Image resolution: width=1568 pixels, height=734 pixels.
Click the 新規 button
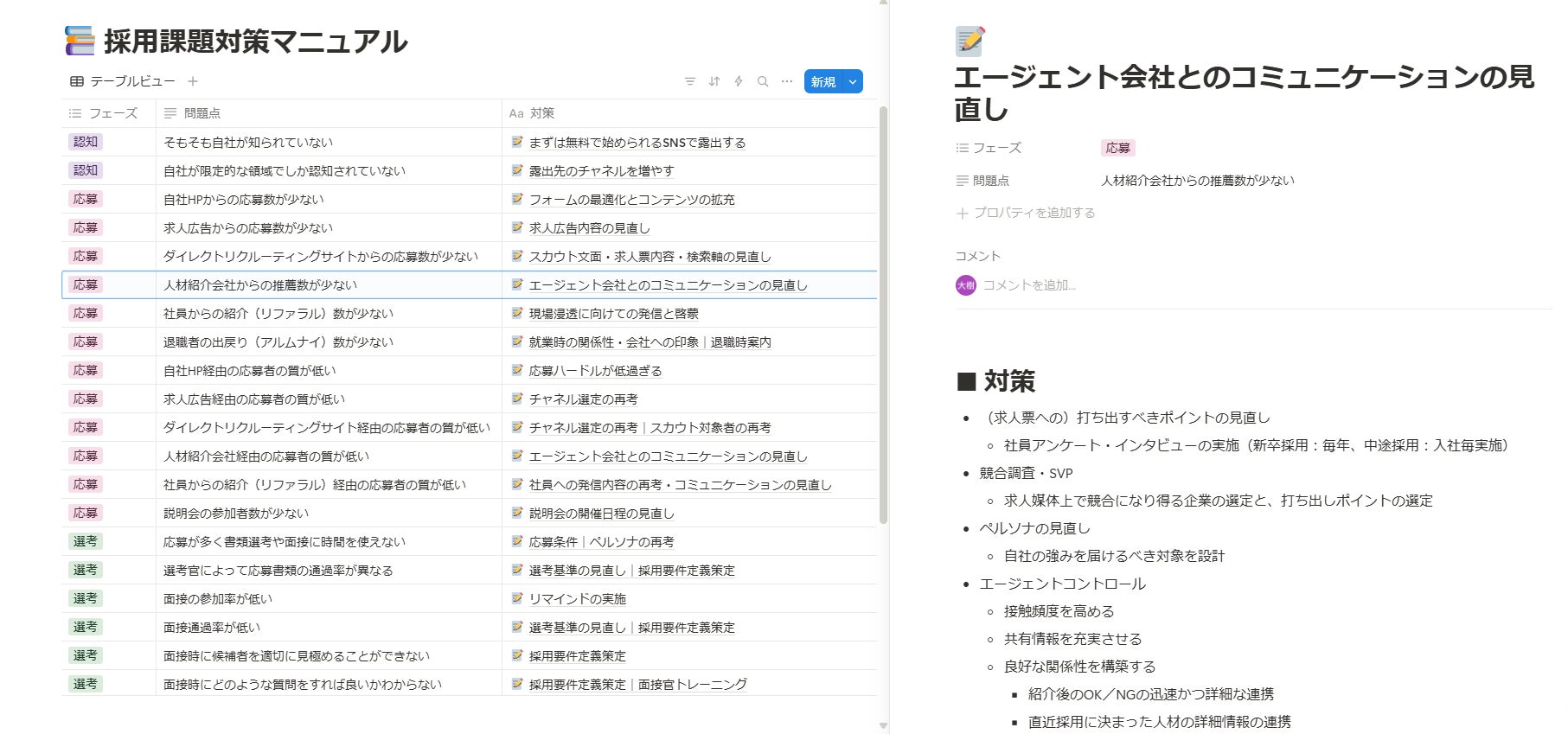[x=823, y=81]
